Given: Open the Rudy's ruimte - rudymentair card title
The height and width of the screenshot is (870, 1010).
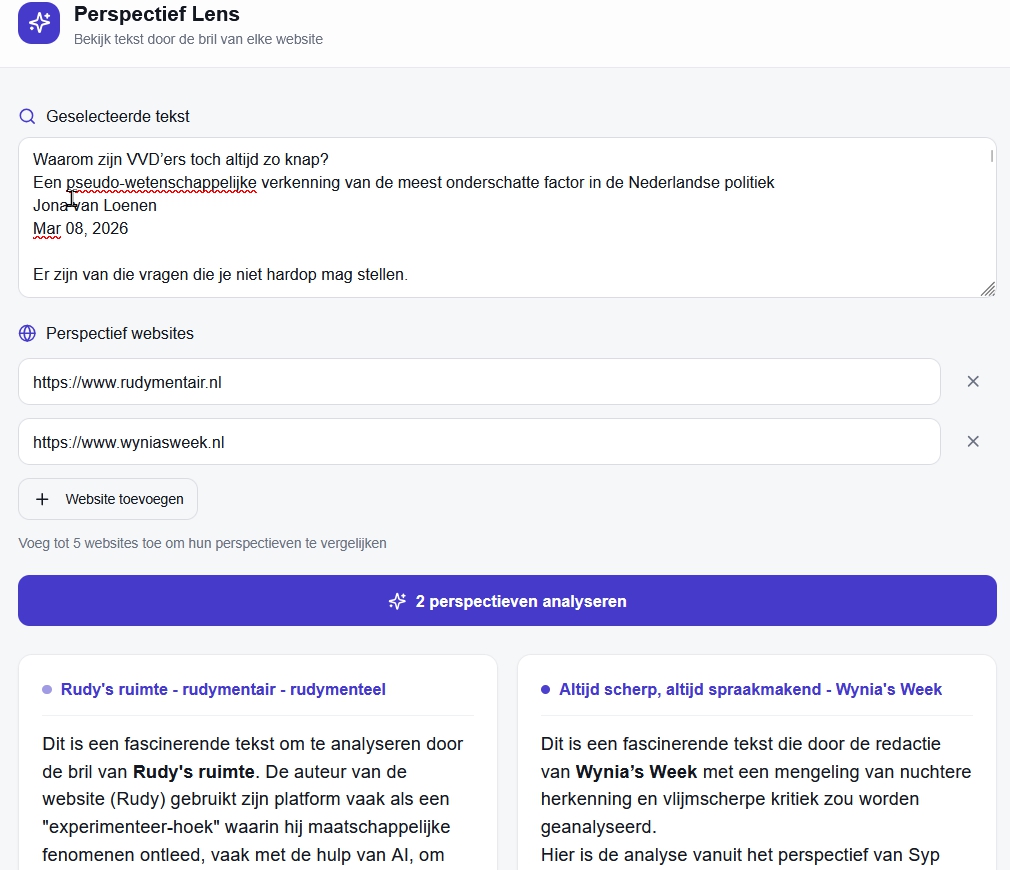Looking at the screenshot, I should coord(223,689).
